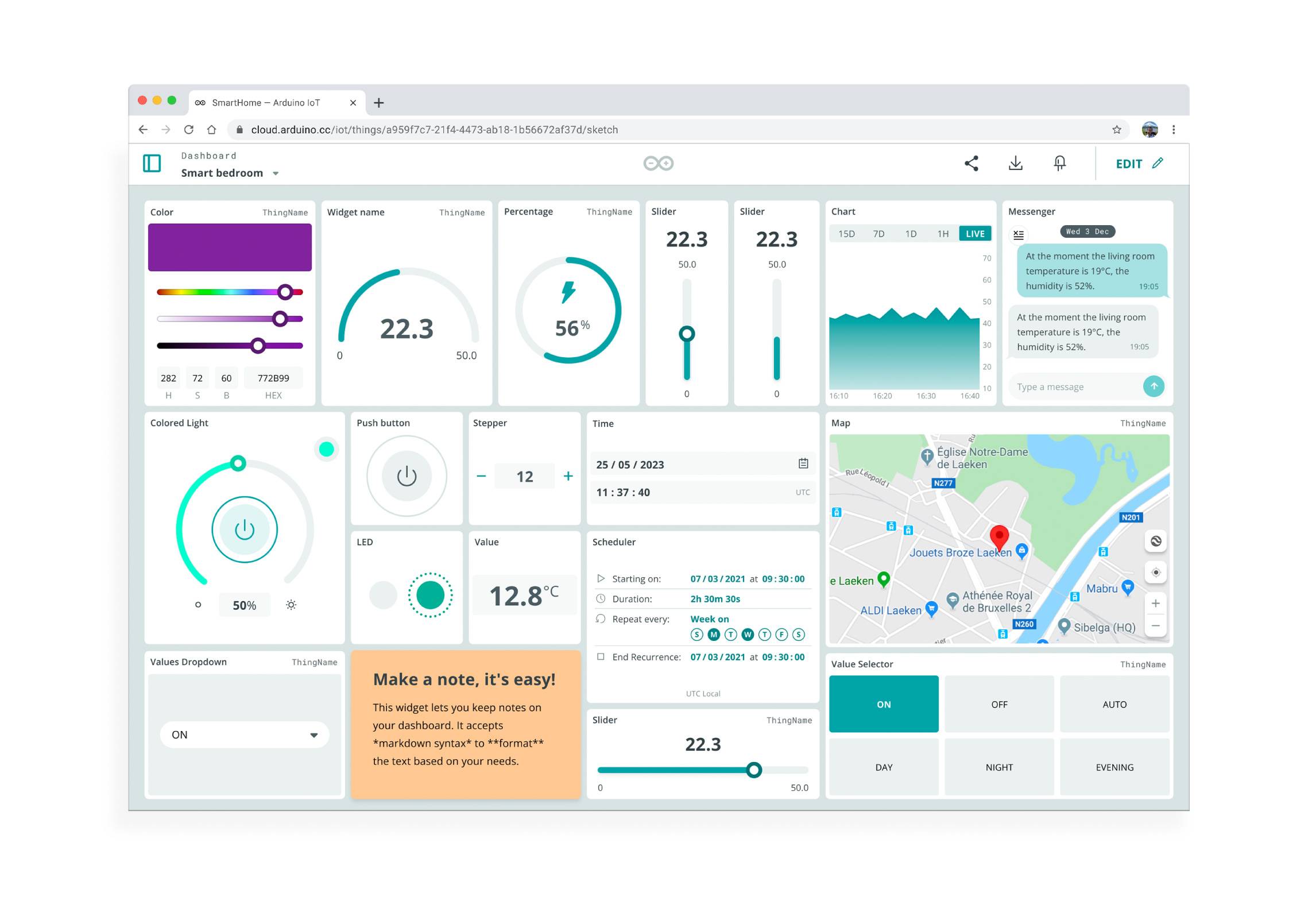Select the LIVE tab on the Chart
This screenshot has height=897, width=1316.
point(974,234)
